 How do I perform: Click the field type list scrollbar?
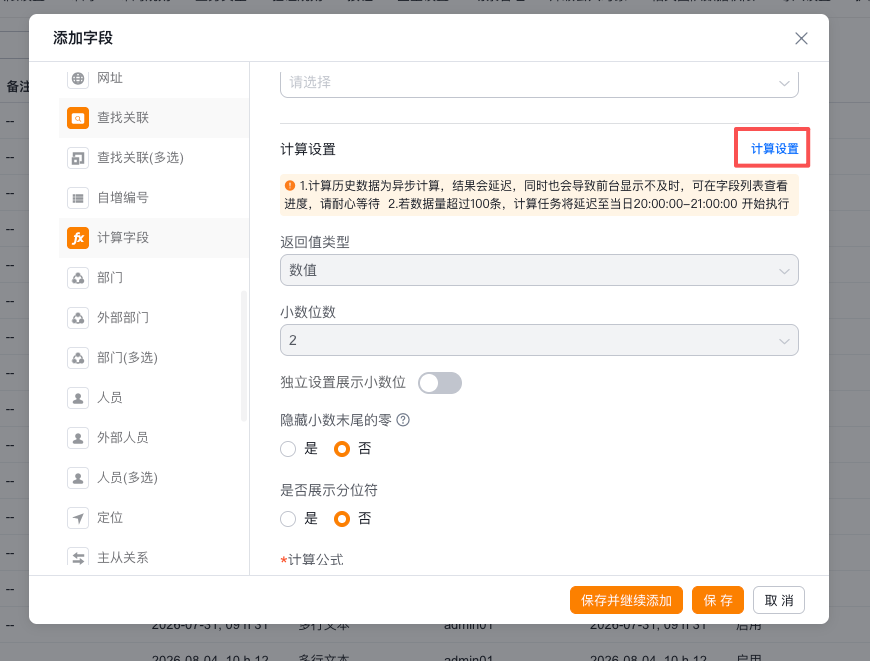244,356
